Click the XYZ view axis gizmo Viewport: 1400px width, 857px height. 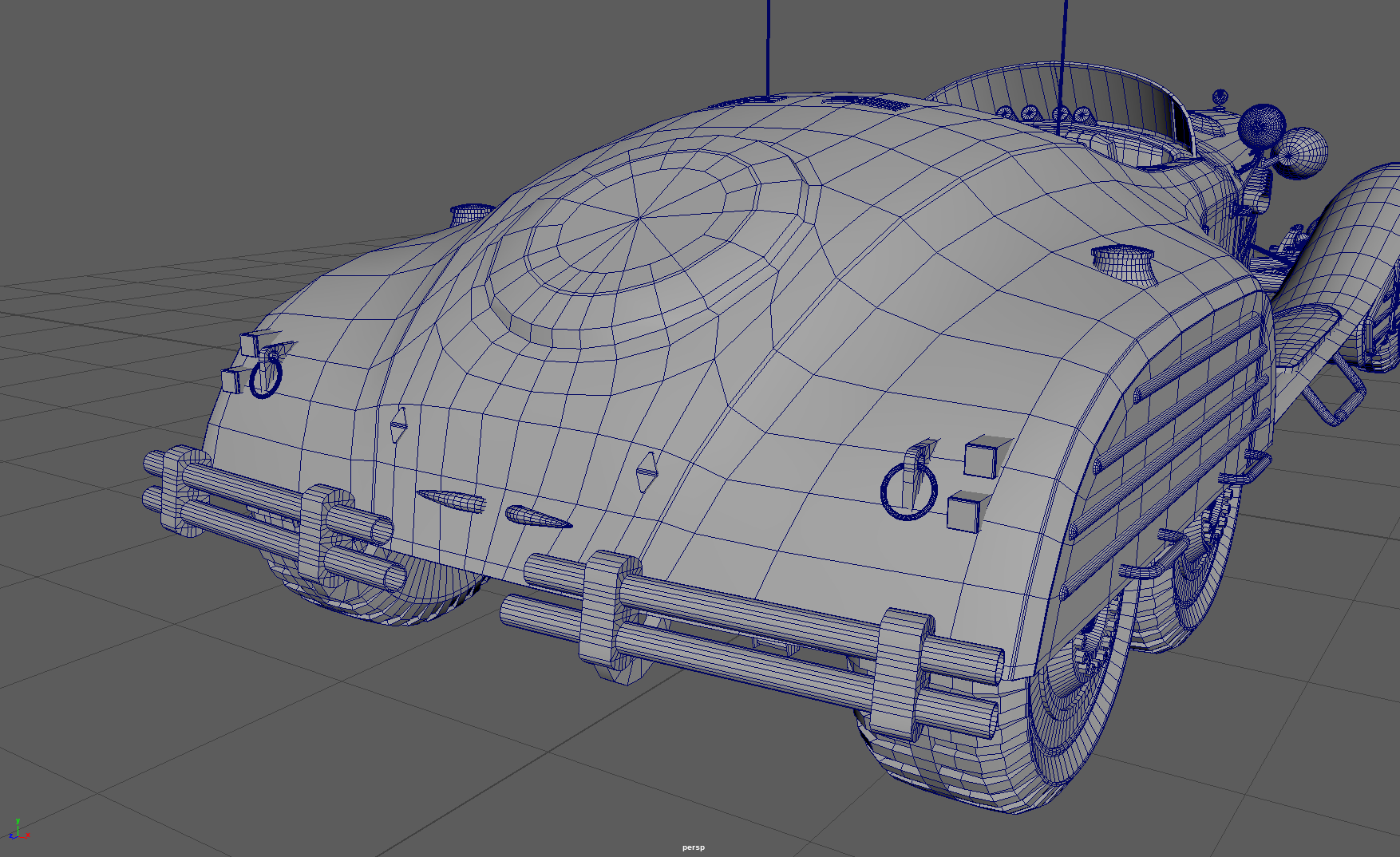pos(18,829)
